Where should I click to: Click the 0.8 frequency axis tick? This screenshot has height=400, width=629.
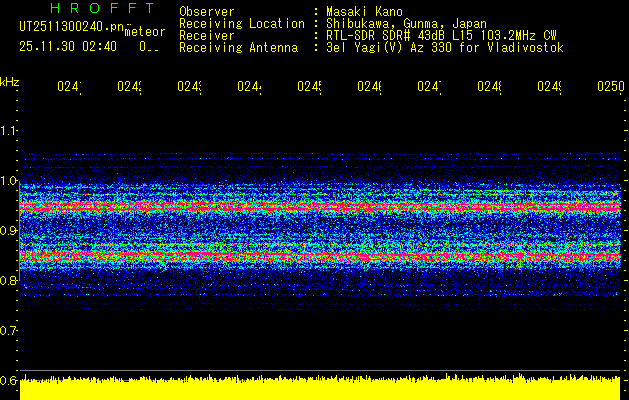coord(9,281)
